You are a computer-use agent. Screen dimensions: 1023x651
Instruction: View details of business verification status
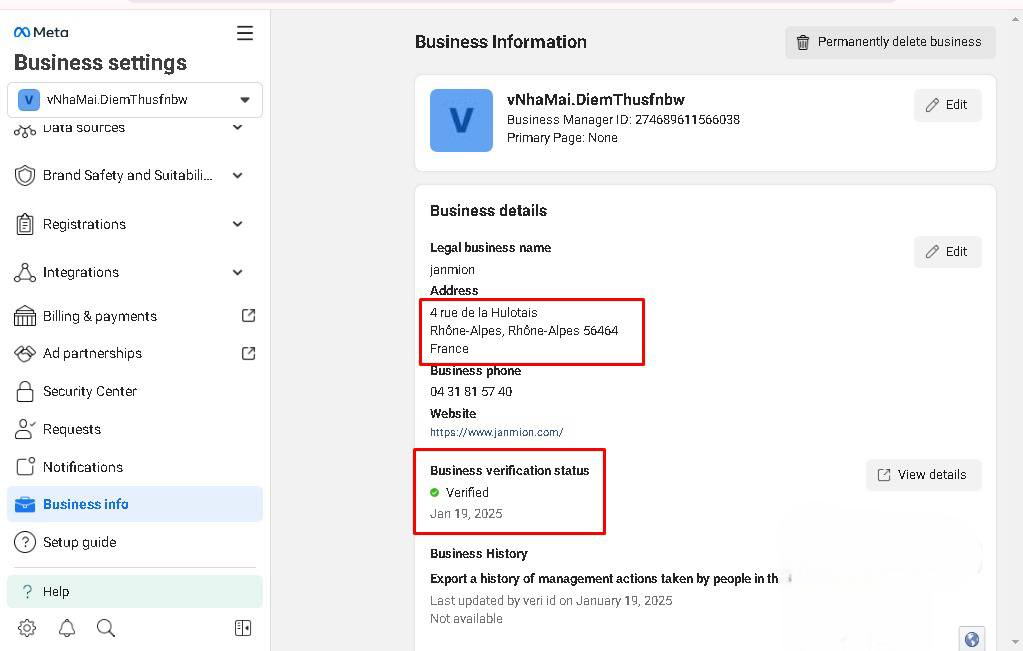pos(923,475)
